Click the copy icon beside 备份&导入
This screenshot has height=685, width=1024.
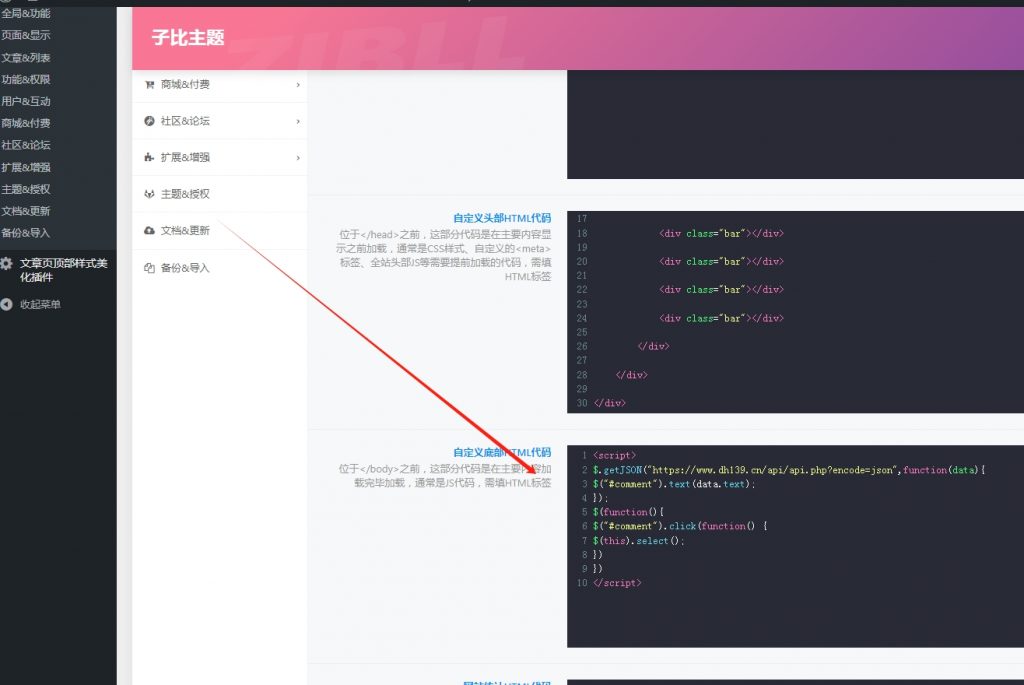coord(150,268)
